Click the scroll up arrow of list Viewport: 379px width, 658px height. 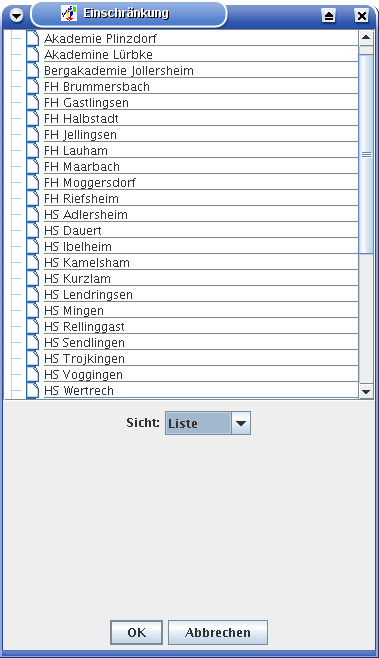(366, 38)
